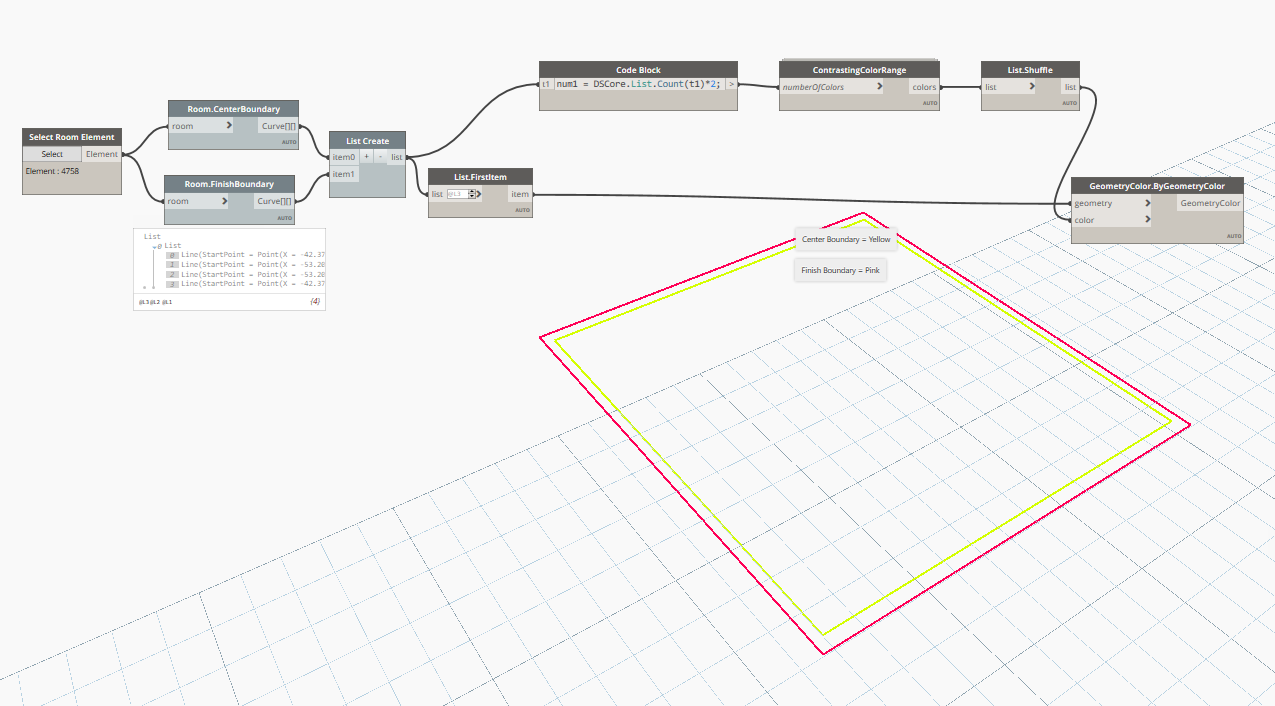1275x706 pixels.
Task: Click the colors output port of ContrastingColorRange
Action: pos(924,87)
